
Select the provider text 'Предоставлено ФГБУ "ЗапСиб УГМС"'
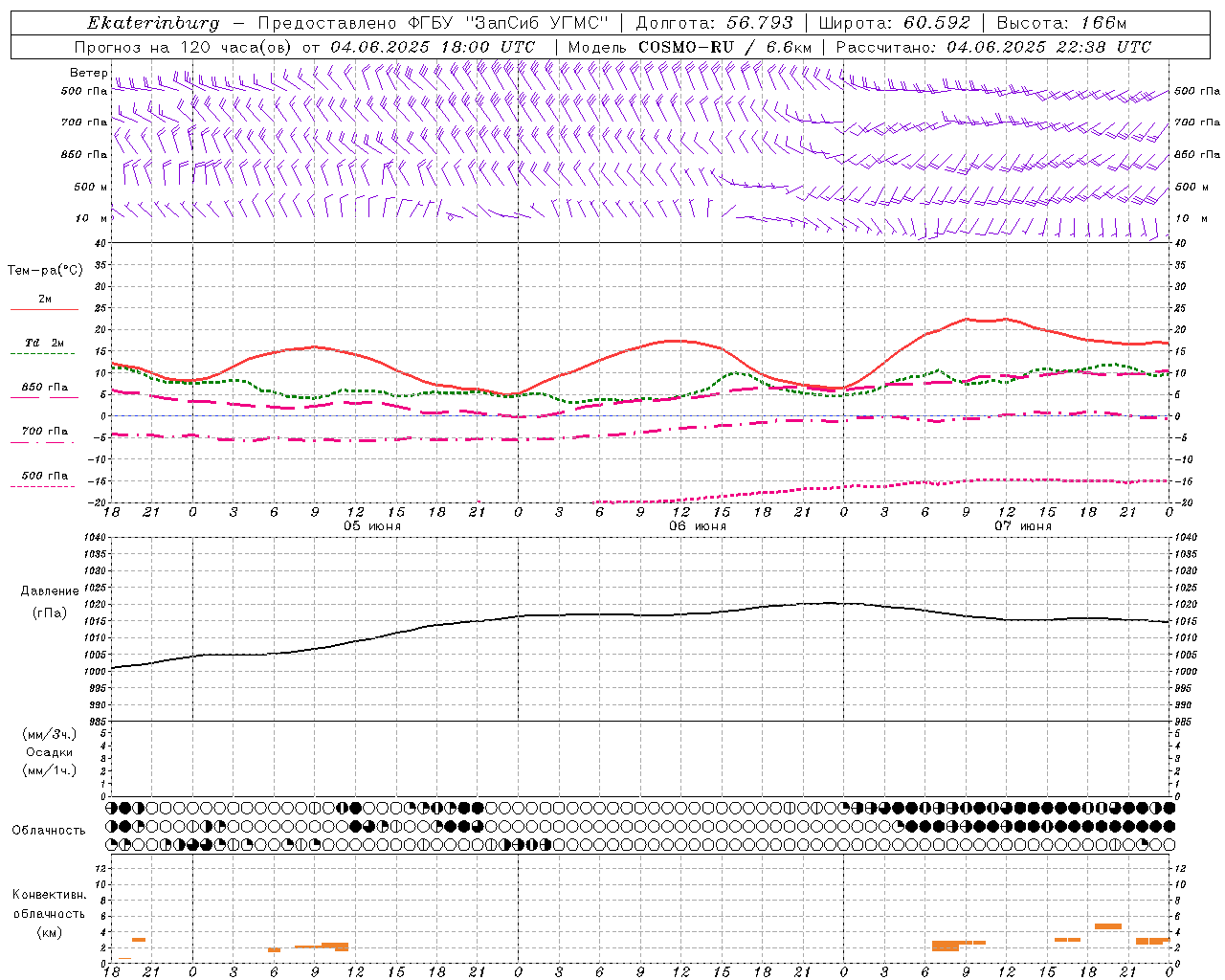[x=434, y=23]
